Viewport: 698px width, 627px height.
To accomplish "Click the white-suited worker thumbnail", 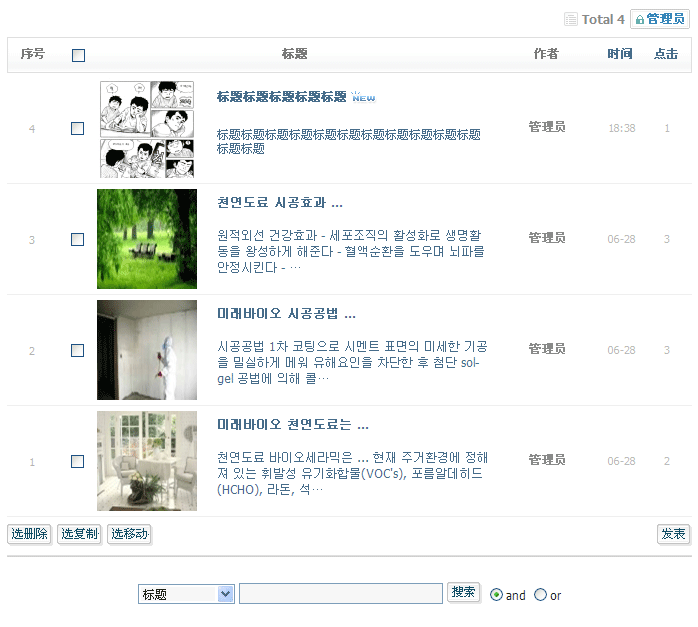I will [x=147, y=350].
